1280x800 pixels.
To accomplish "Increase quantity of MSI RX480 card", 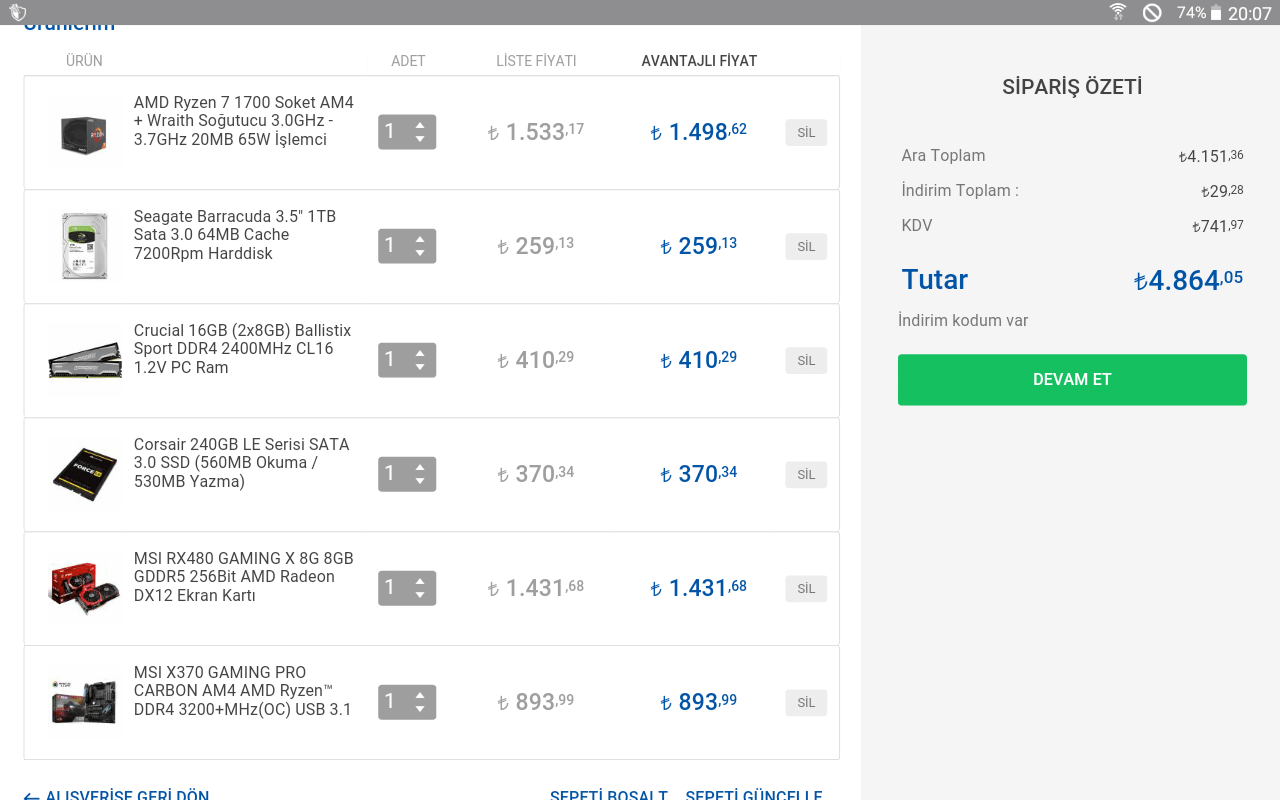I will pyautogui.click(x=420, y=581).
